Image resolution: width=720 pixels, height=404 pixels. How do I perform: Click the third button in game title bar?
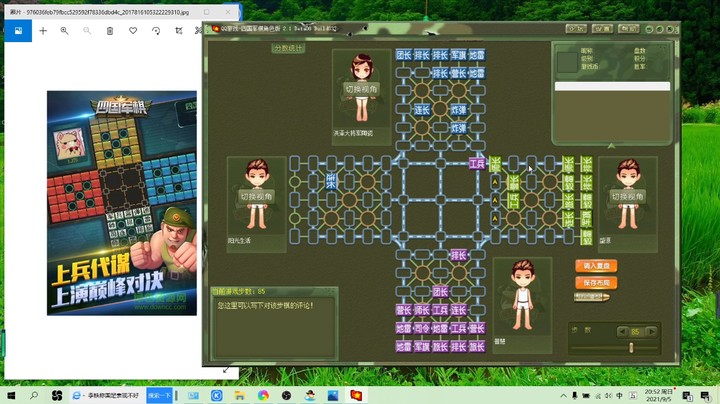point(629,28)
